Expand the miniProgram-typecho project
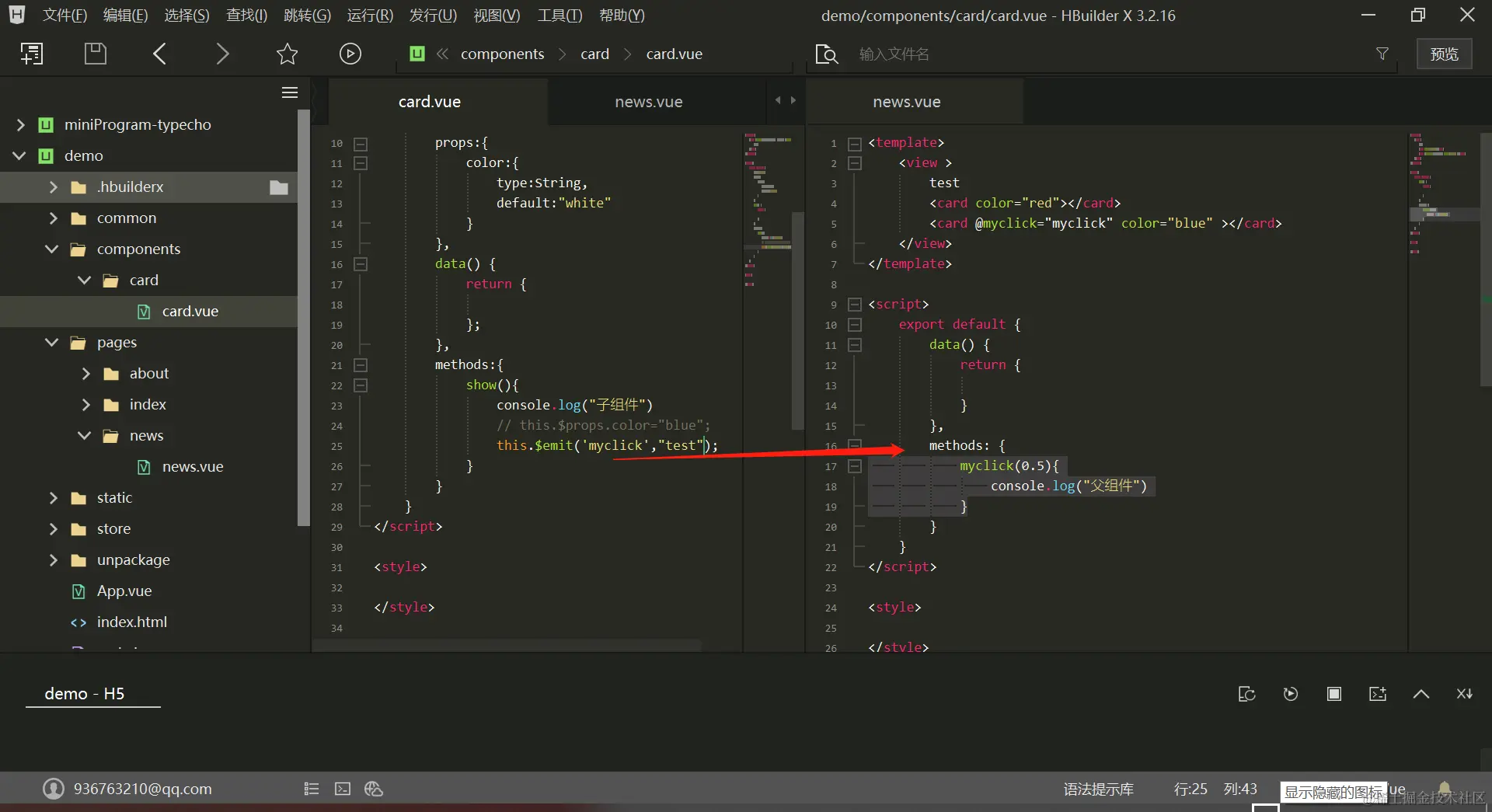The height and width of the screenshot is (812, 1492). click(21, 125)
